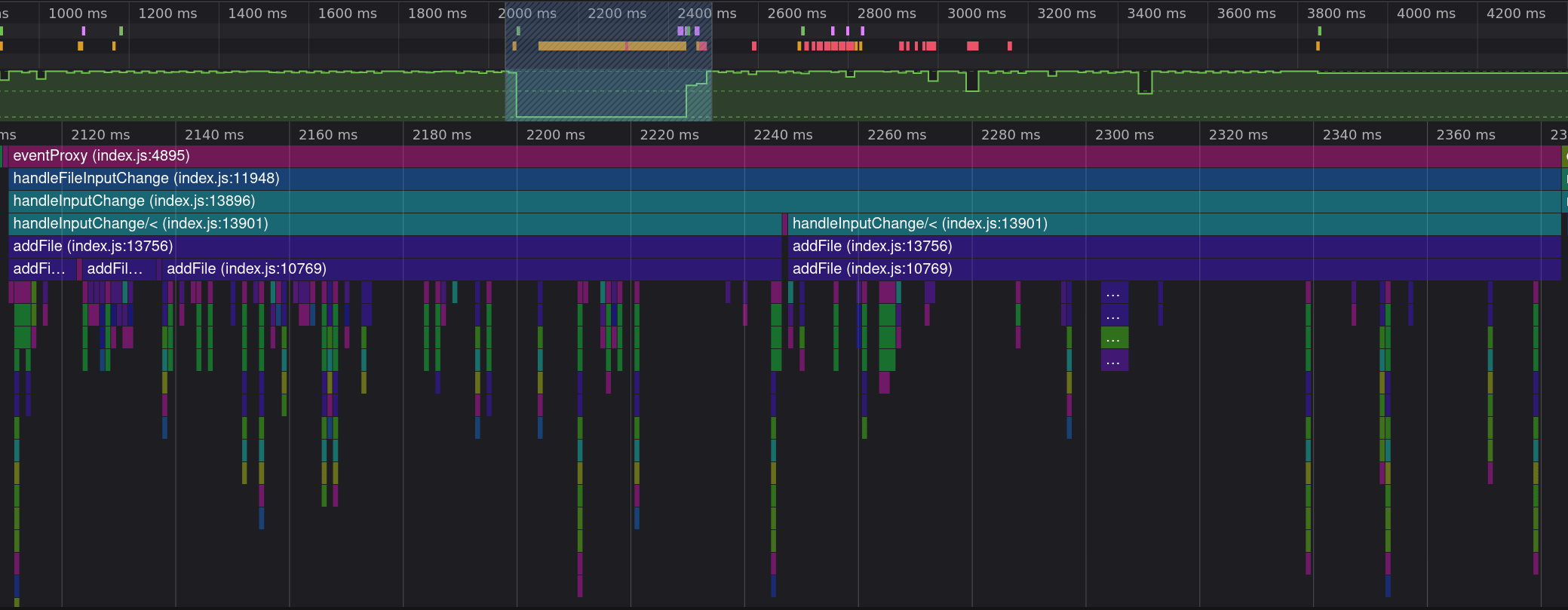Click the red marker left of the 2600 ms label
Screen dimensions: 1568x610
coord(754,46)
